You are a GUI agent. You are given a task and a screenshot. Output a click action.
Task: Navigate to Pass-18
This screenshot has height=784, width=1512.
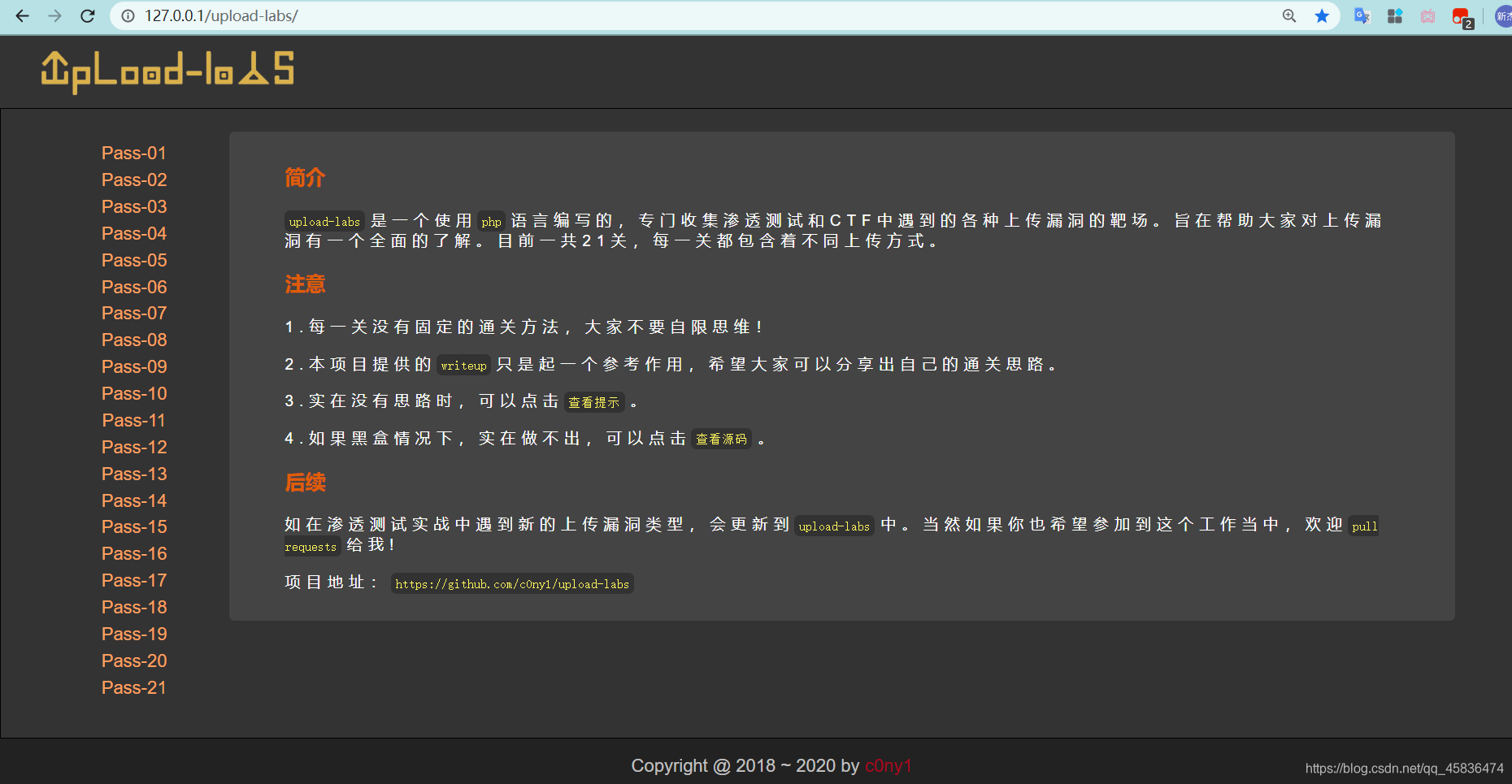tap(134, 607)
